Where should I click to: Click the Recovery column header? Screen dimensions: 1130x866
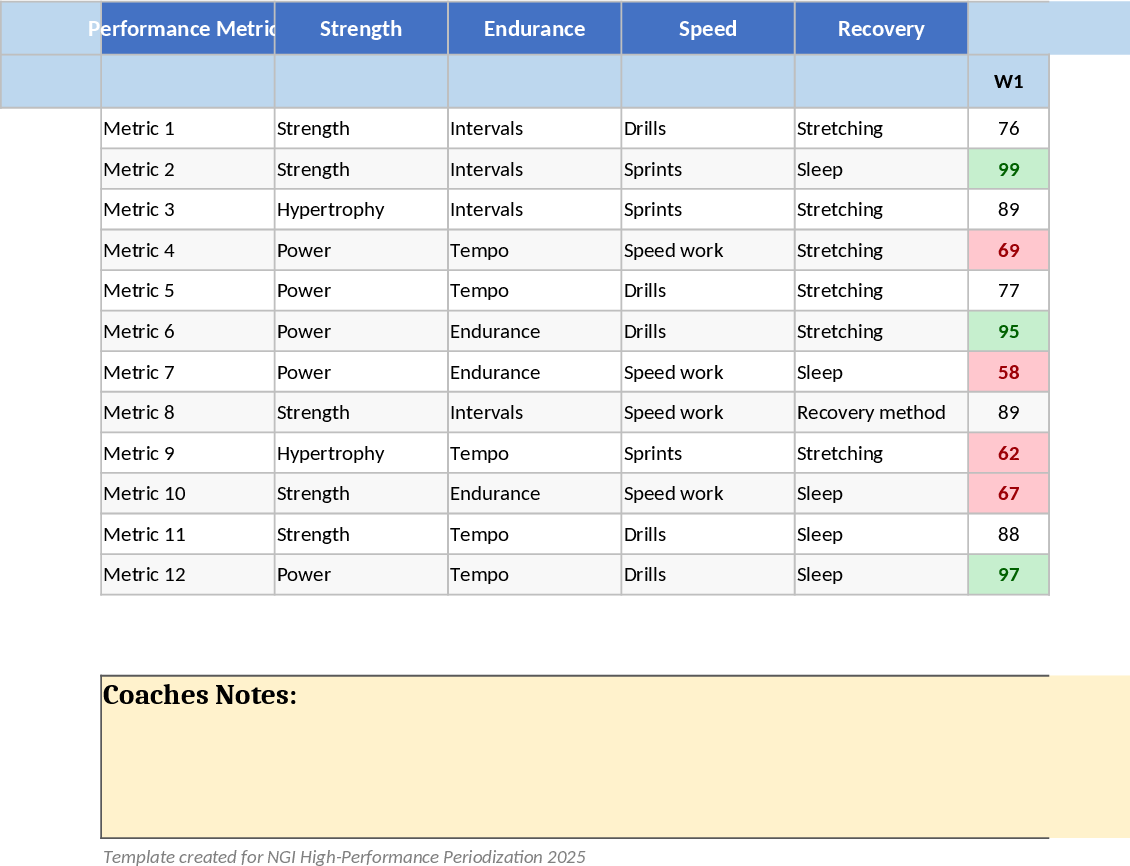tap(881, 29)
